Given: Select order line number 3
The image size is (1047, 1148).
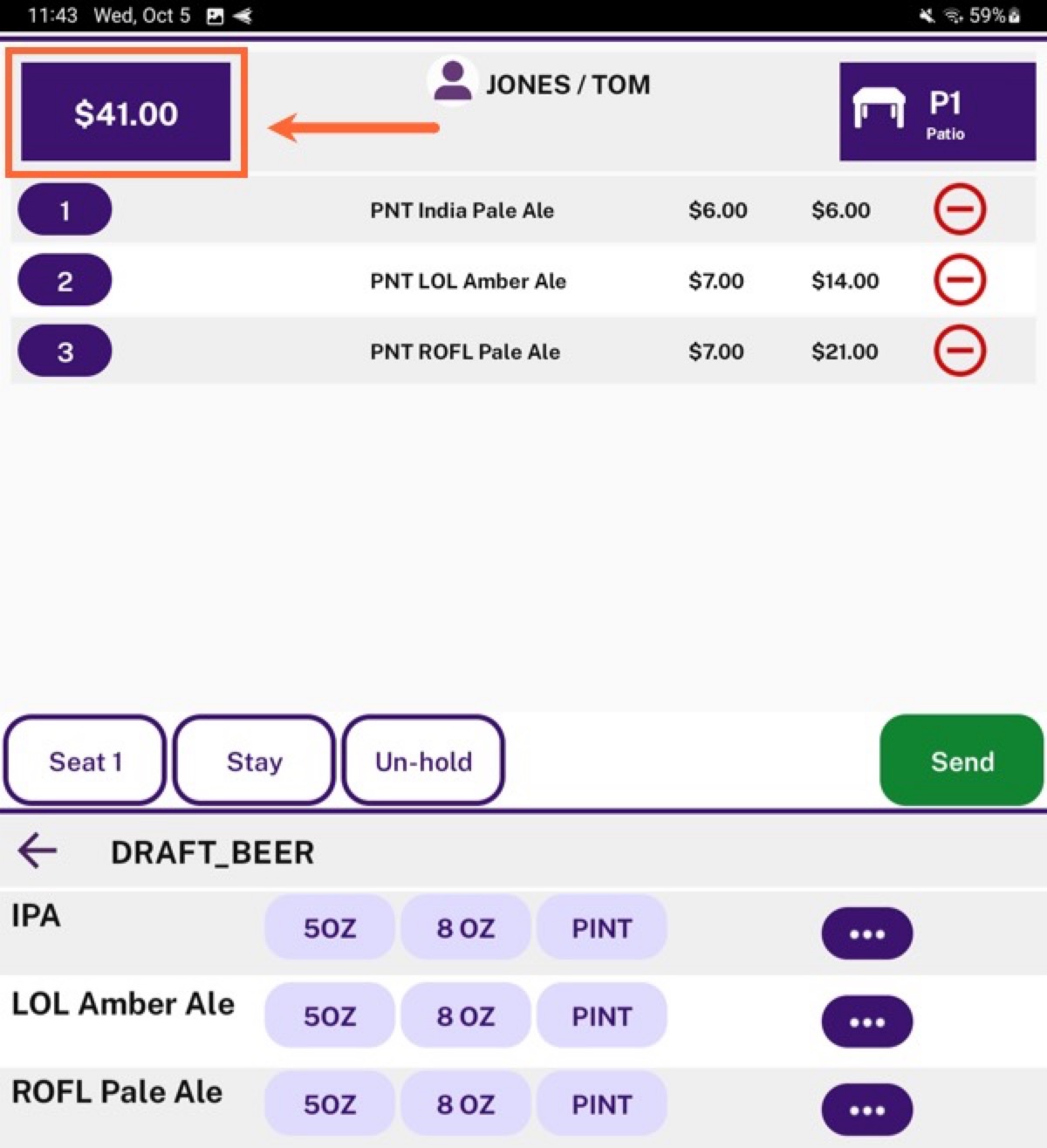Looking at the screenshot, I should (65, 351).
